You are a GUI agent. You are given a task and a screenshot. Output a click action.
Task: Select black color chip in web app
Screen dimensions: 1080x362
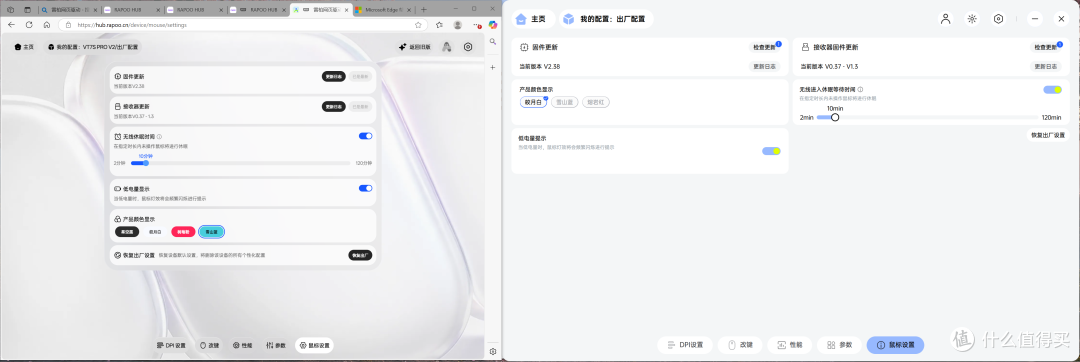(x=127, y=232)
